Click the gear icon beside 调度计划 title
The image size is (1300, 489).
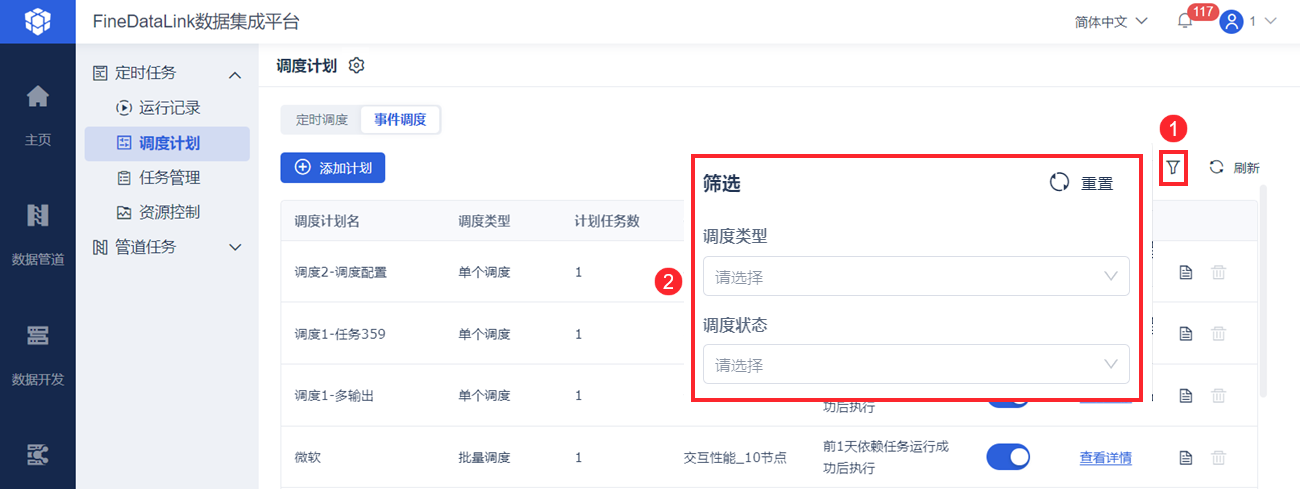tap(357, 66)
